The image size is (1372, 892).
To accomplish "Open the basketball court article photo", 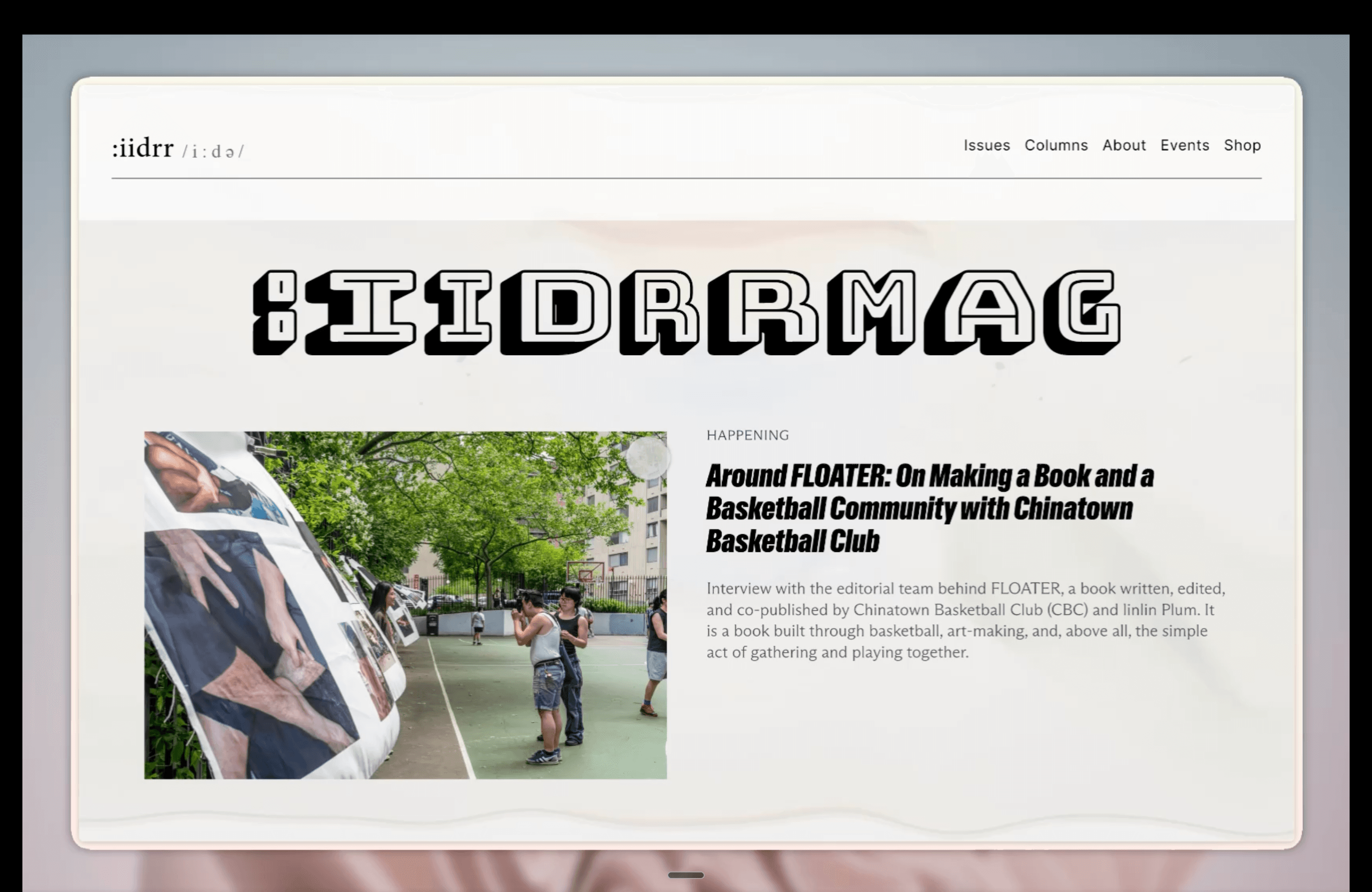I will click(405, 605).
